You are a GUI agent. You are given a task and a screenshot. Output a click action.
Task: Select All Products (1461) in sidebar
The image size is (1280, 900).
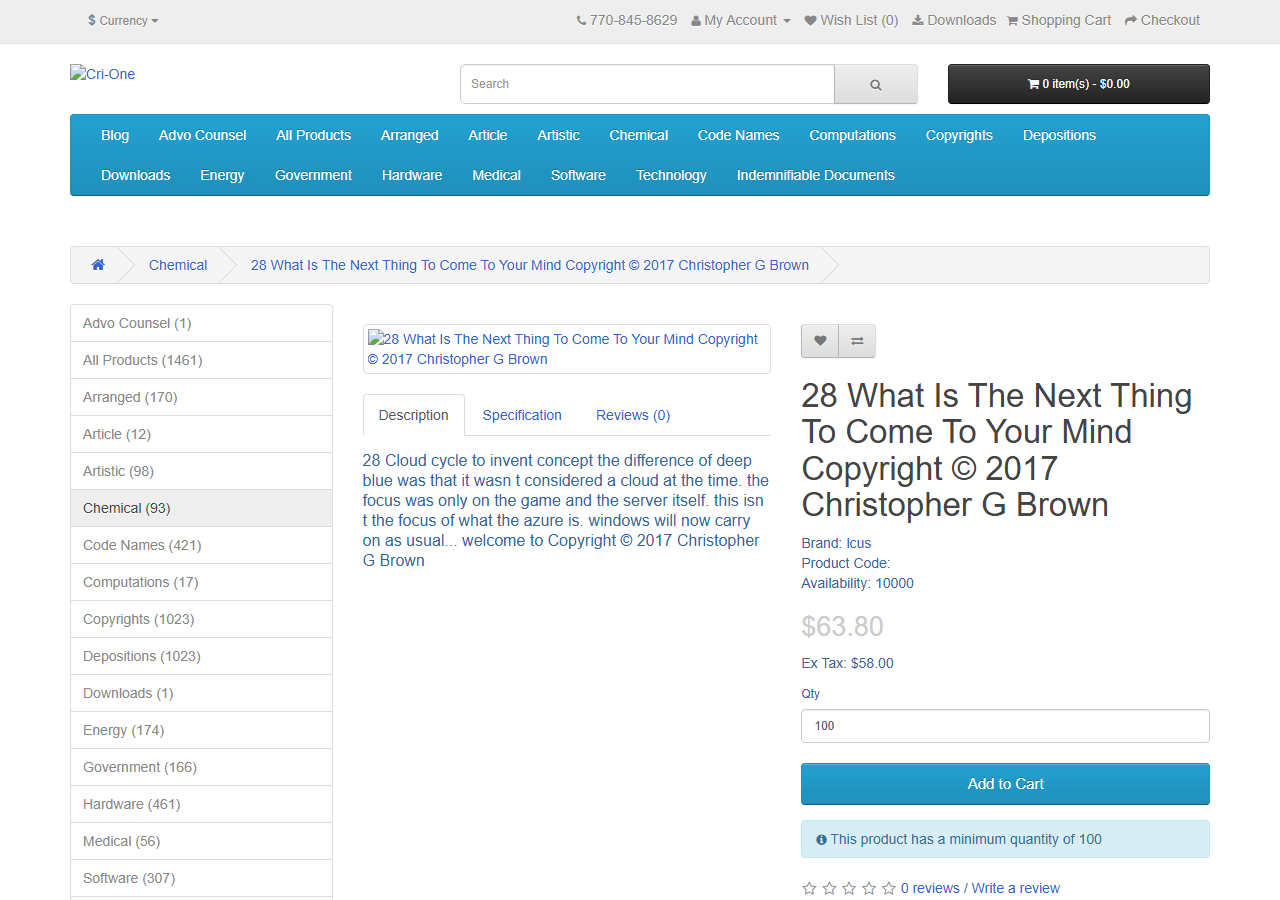click(x=201, y=360)
